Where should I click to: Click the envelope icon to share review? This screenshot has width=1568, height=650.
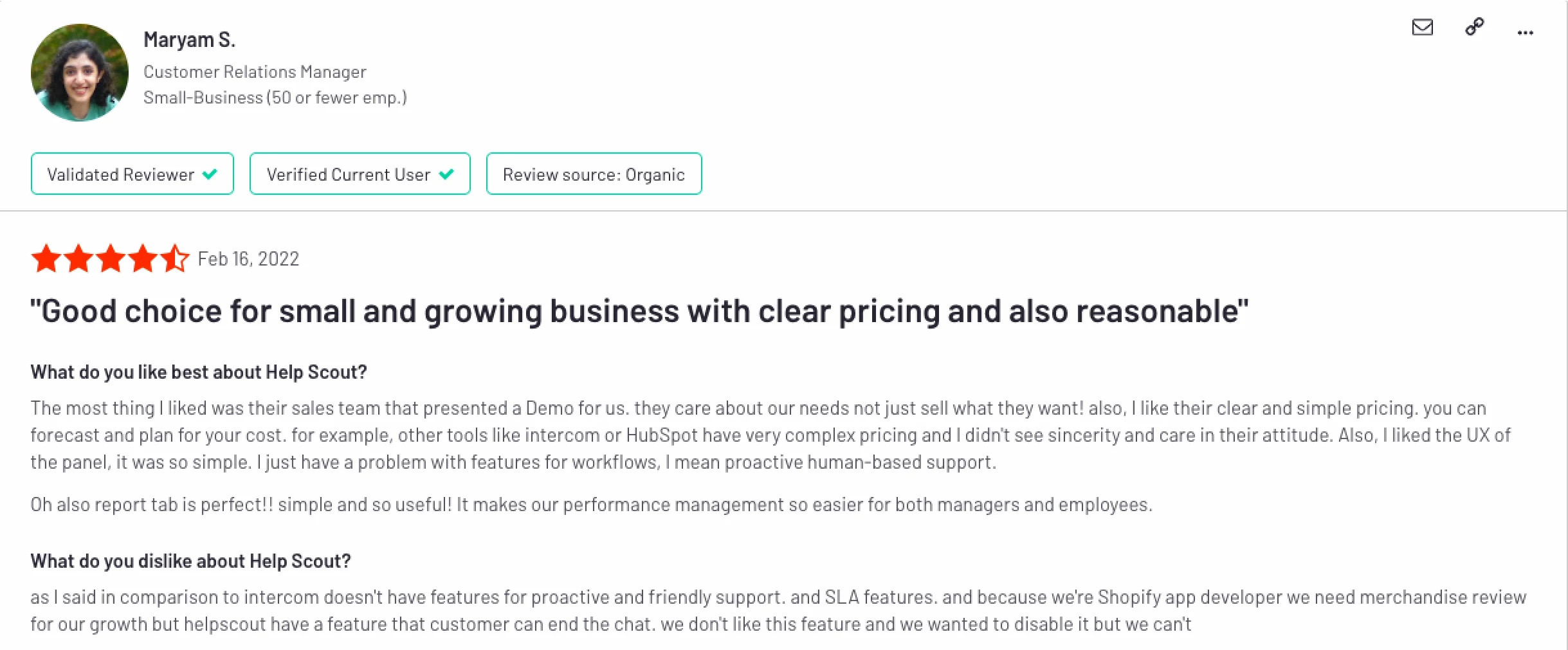coord(1422,28)
